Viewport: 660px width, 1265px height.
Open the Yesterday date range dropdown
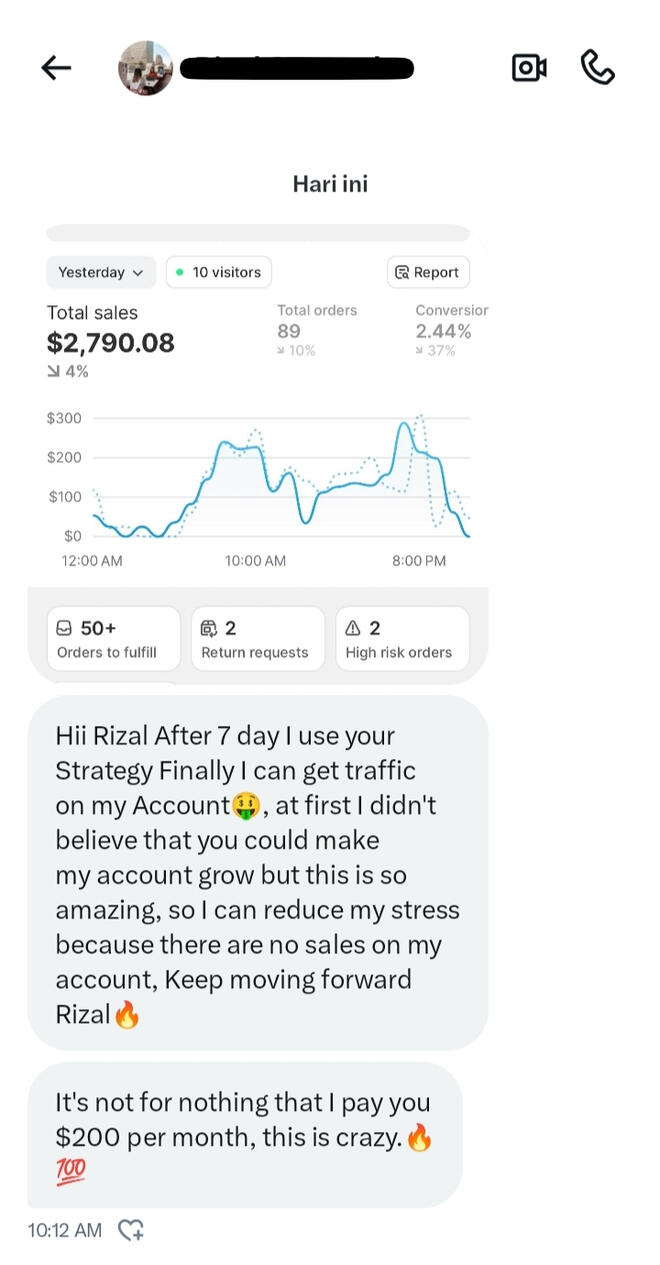point(100,272)
